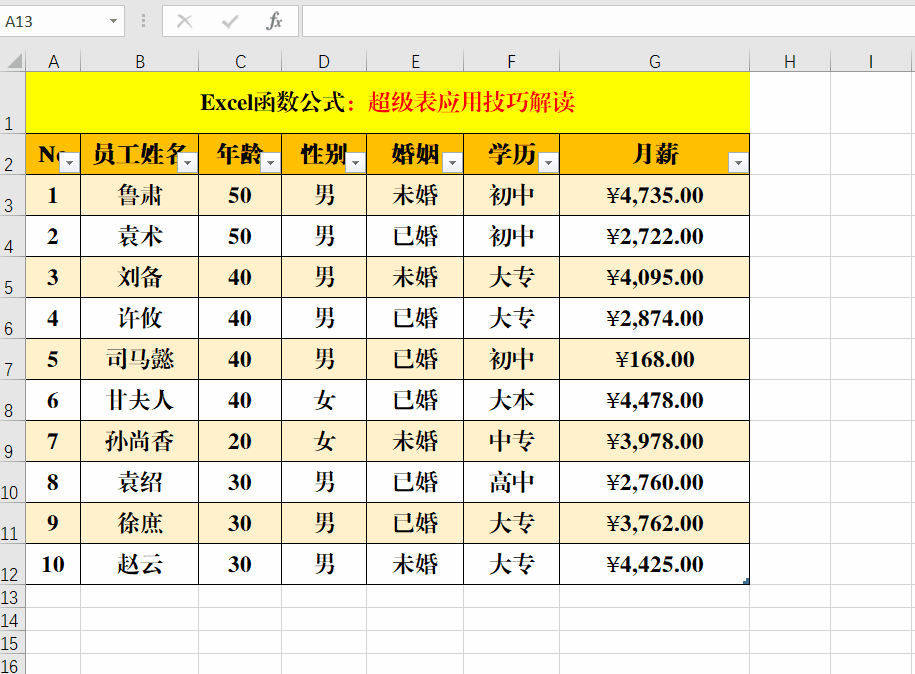Expand the Name Box dropdown arrow
The image size is (915, 674).
coord(113,22)
